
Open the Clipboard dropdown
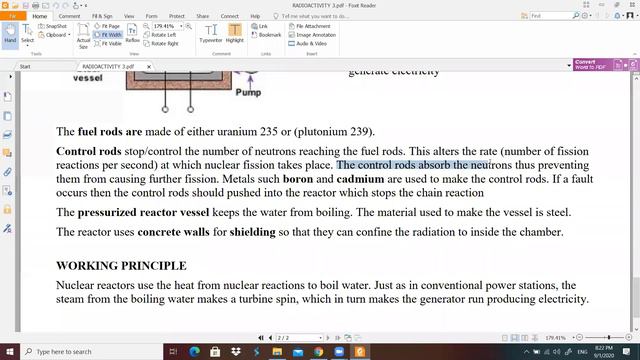pyautogui.click(x=54, y=35)
